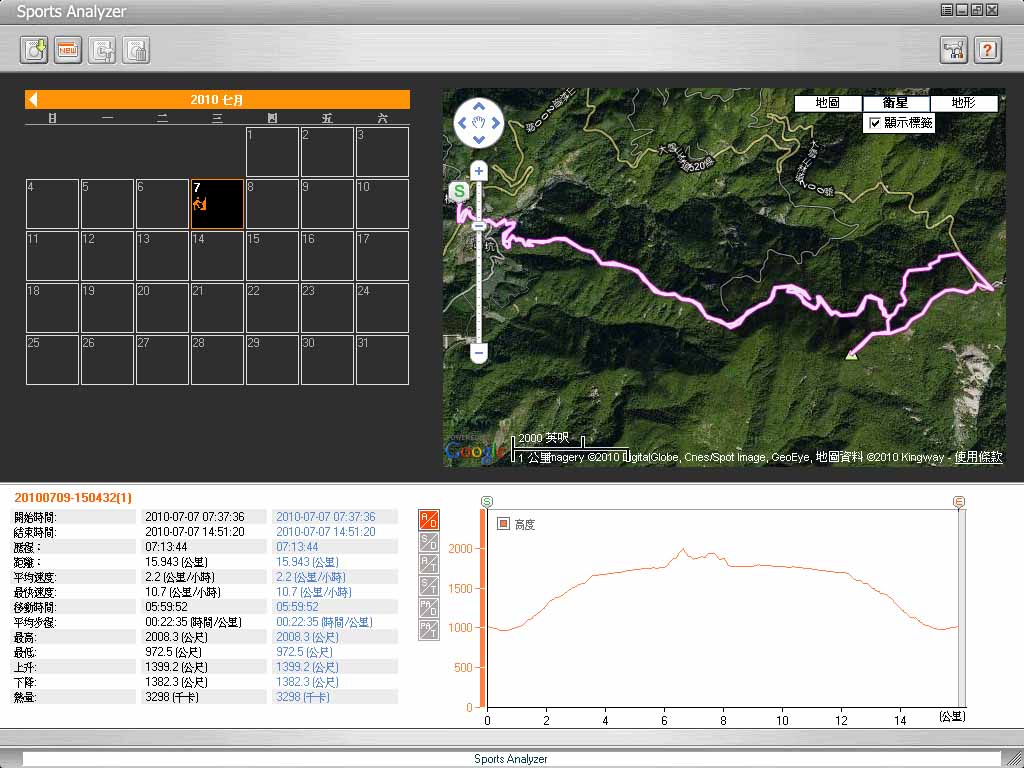Click the device settings icon beside help
The width and height of the screenshot is (1024, 768).
coord(954,50)
